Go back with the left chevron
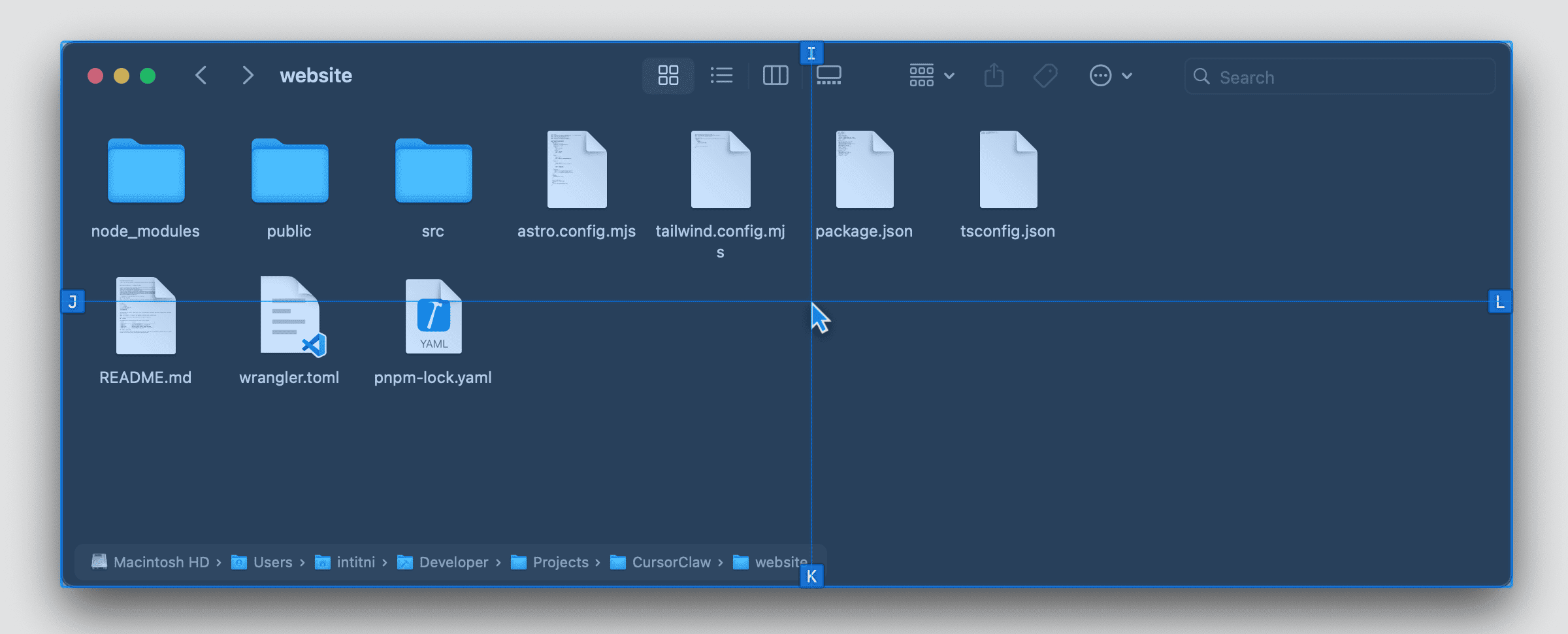This screenshot has width=1568, height=634. tap(201, 76)
